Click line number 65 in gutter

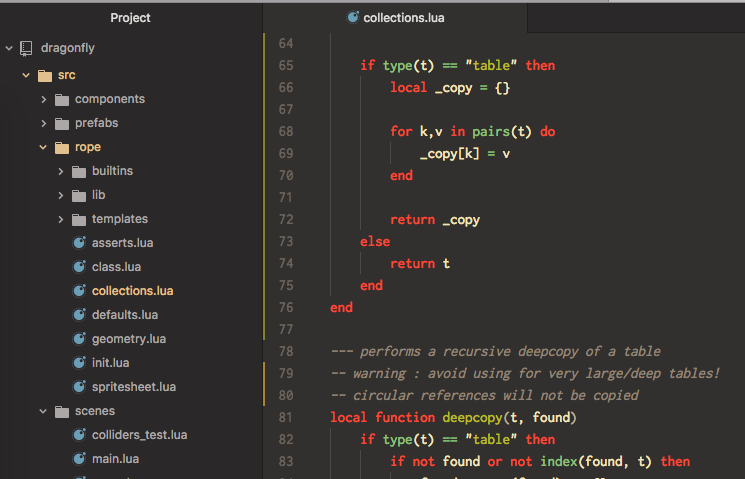click(x=286, y=66)
